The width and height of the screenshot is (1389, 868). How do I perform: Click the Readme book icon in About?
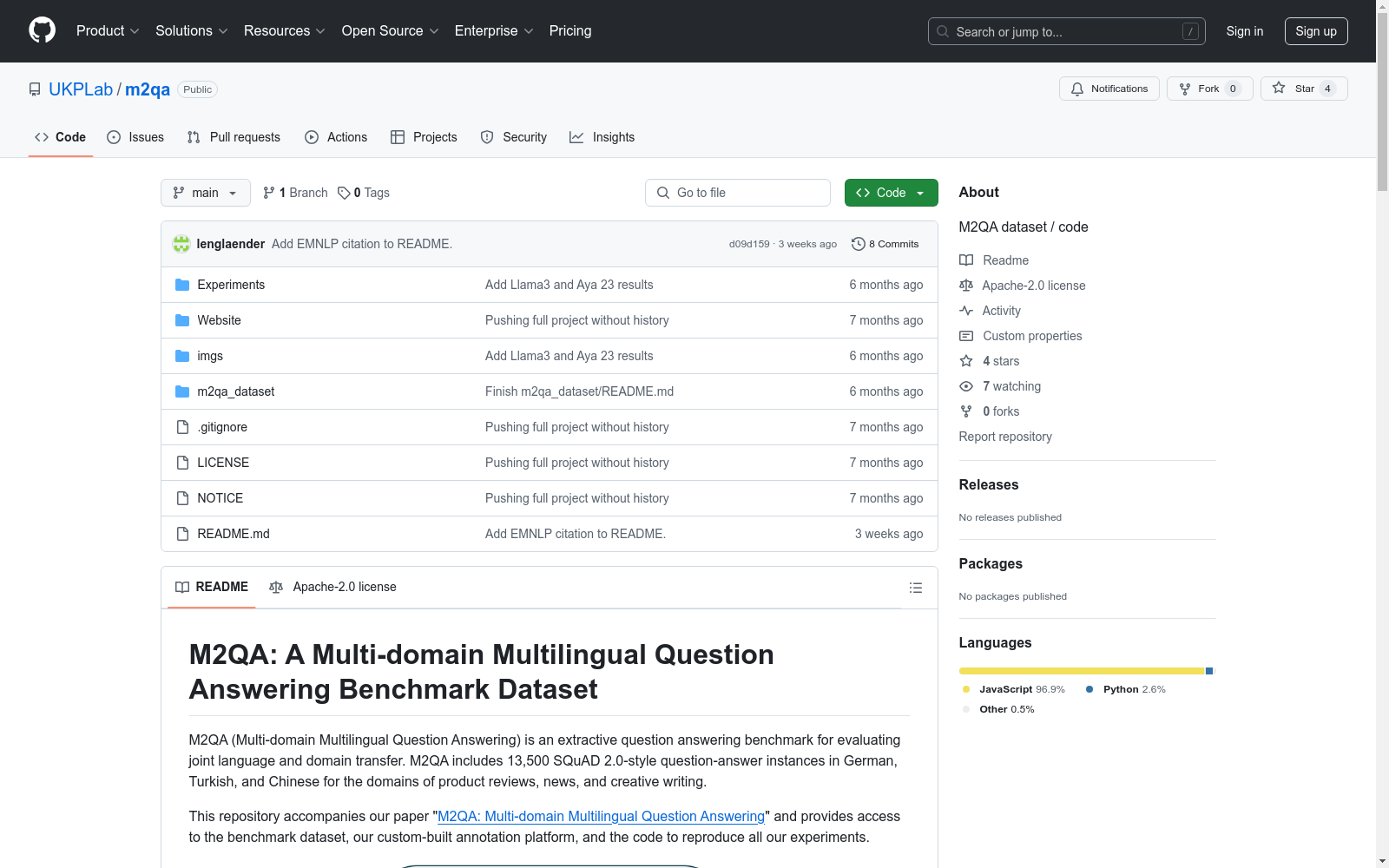tap(966, 260)
